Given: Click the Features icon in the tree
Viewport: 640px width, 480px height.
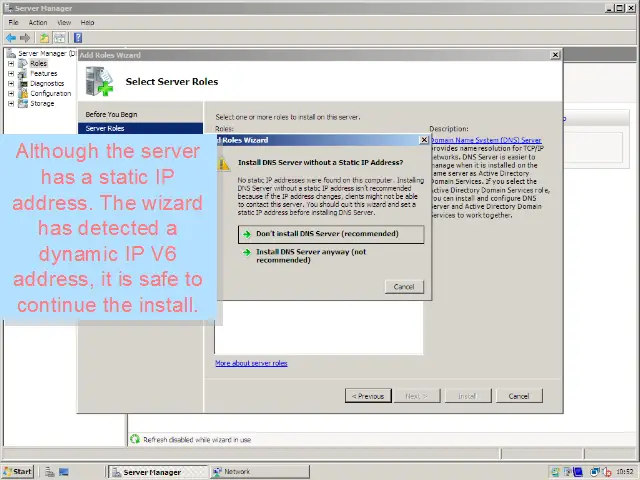Looking at the screenshot, I should pyautogui.click(x=23, y=73).
